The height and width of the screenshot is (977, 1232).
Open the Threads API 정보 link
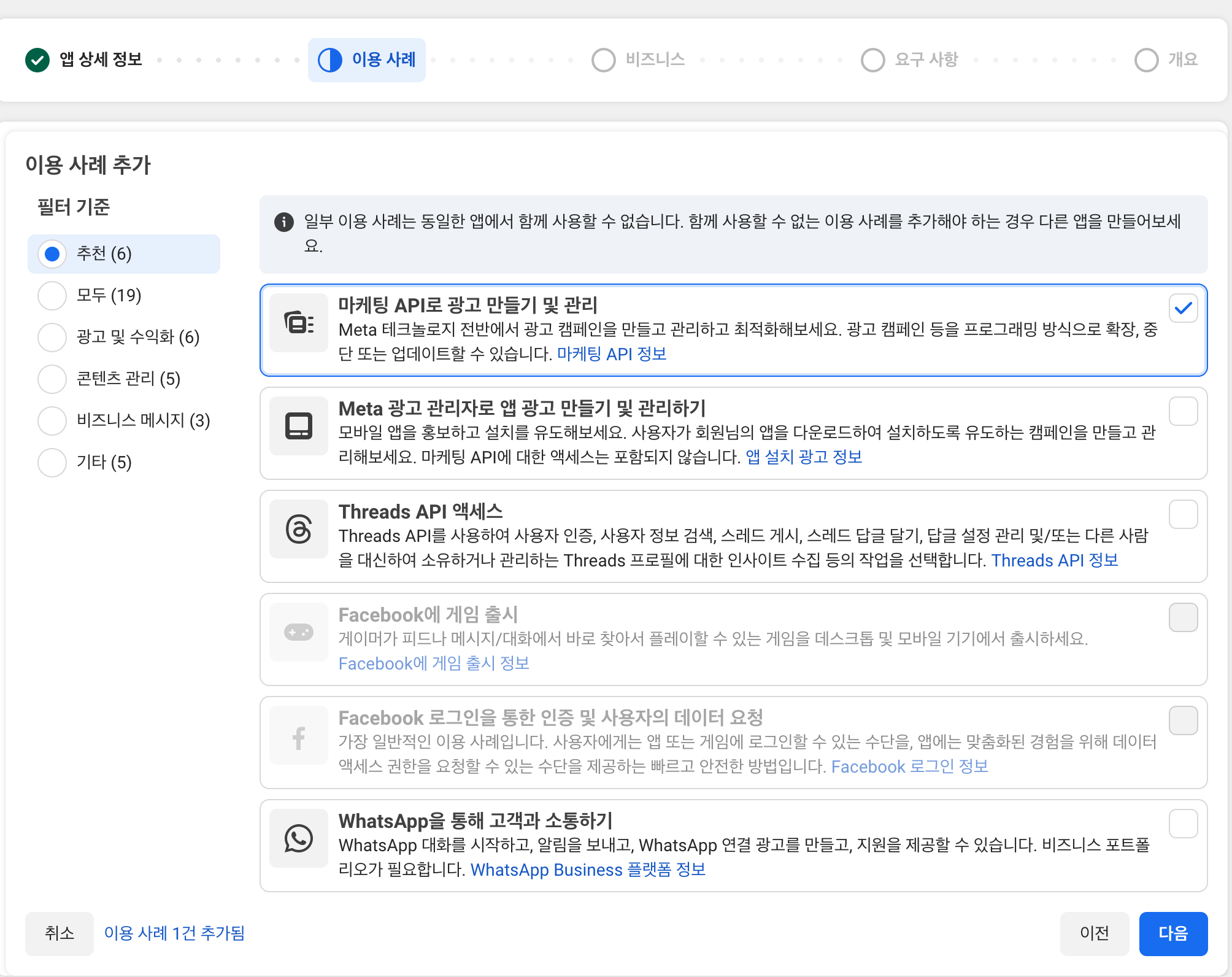click(x=1054, y=560)
